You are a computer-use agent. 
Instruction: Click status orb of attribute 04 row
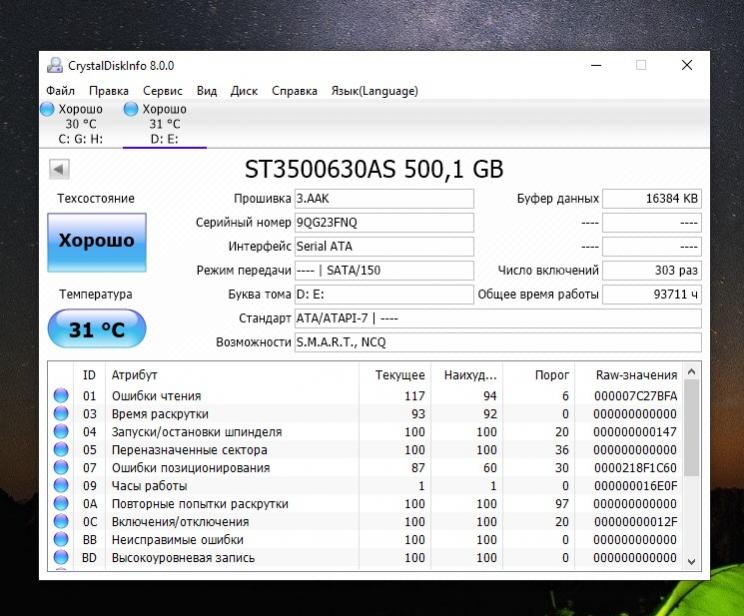tap(61, 431)
